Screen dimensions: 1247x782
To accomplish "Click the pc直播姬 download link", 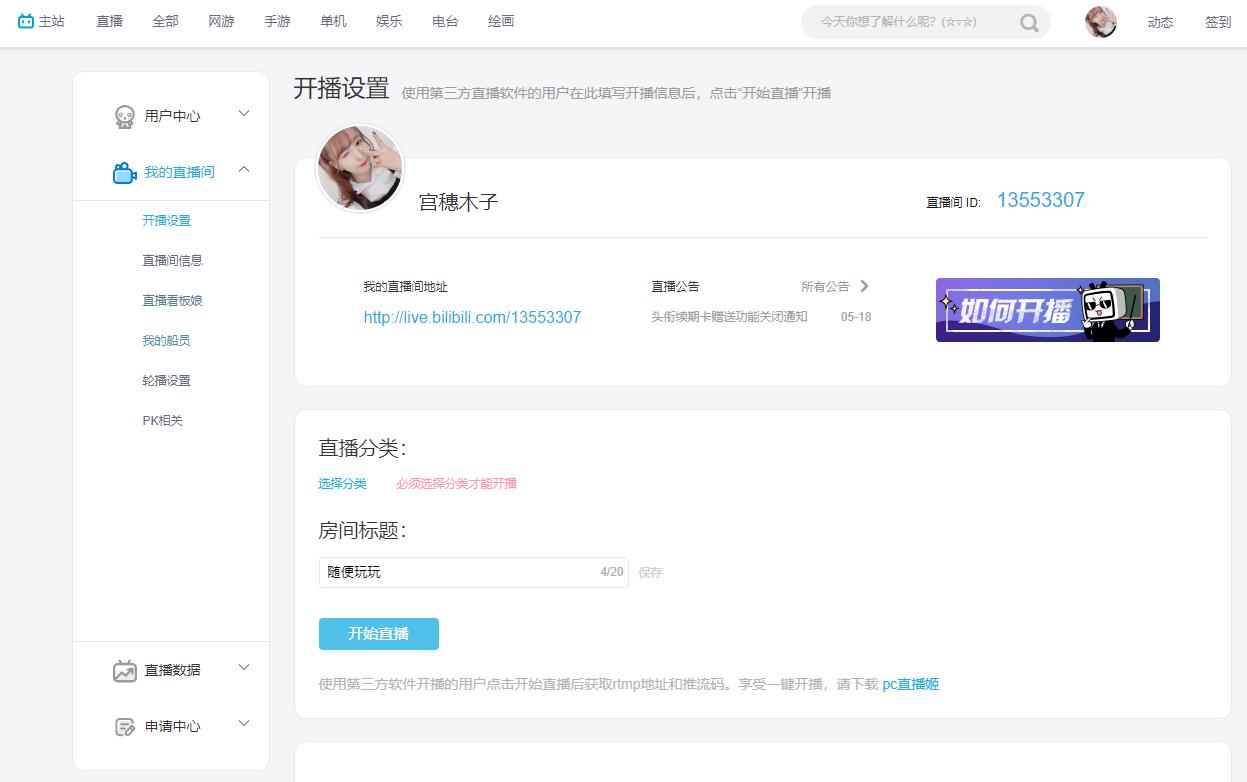I will coord(909,683).
